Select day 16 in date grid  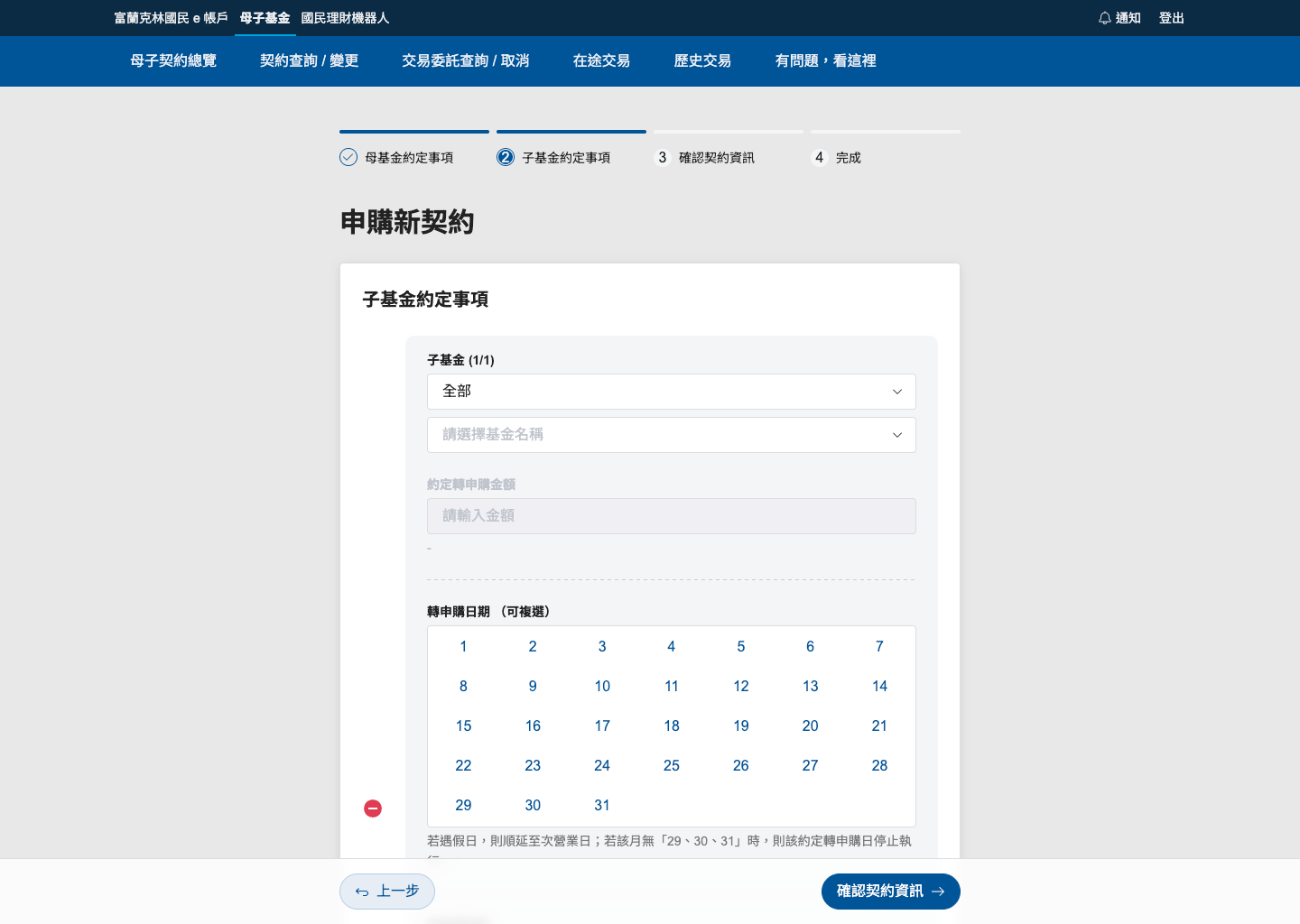pyautogui.click(x=533, y=725)
